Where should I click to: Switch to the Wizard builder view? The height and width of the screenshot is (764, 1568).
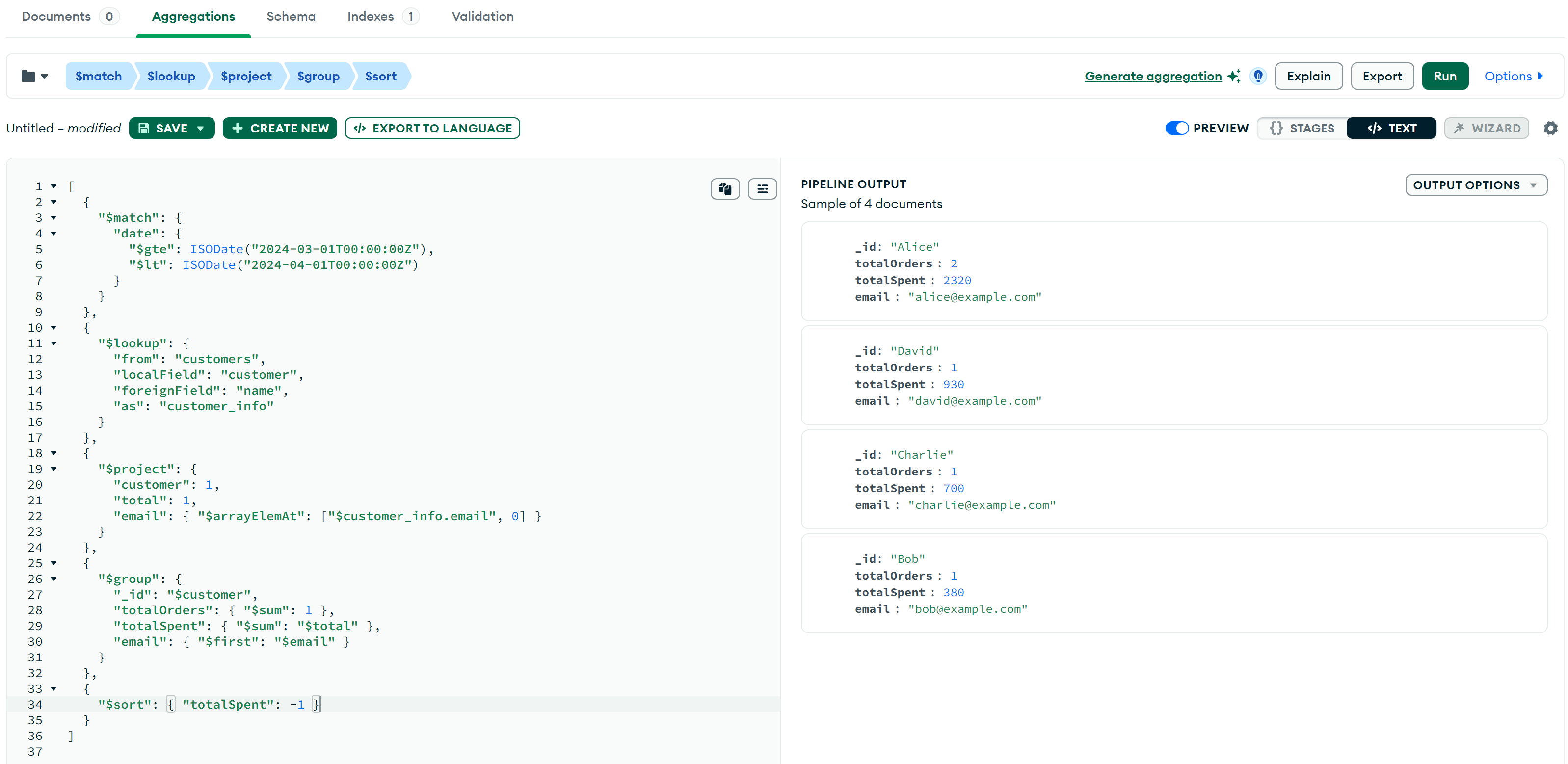(x=1486, y=128)
